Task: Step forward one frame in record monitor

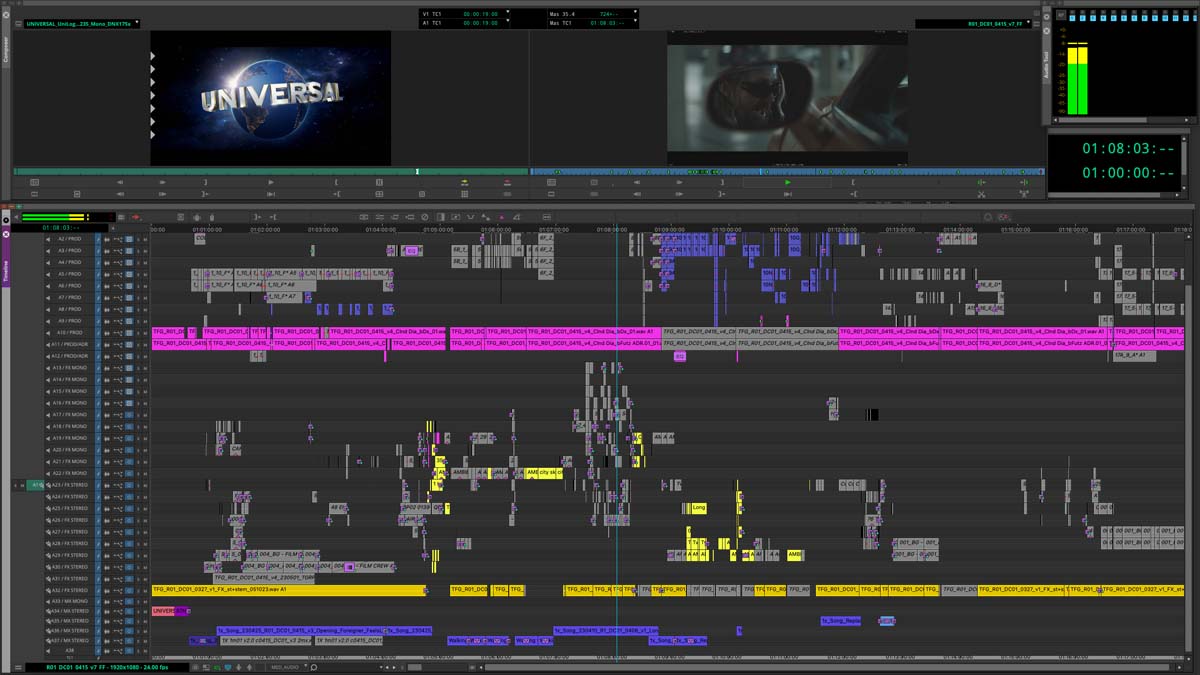Action: click(x=679, y=182)
